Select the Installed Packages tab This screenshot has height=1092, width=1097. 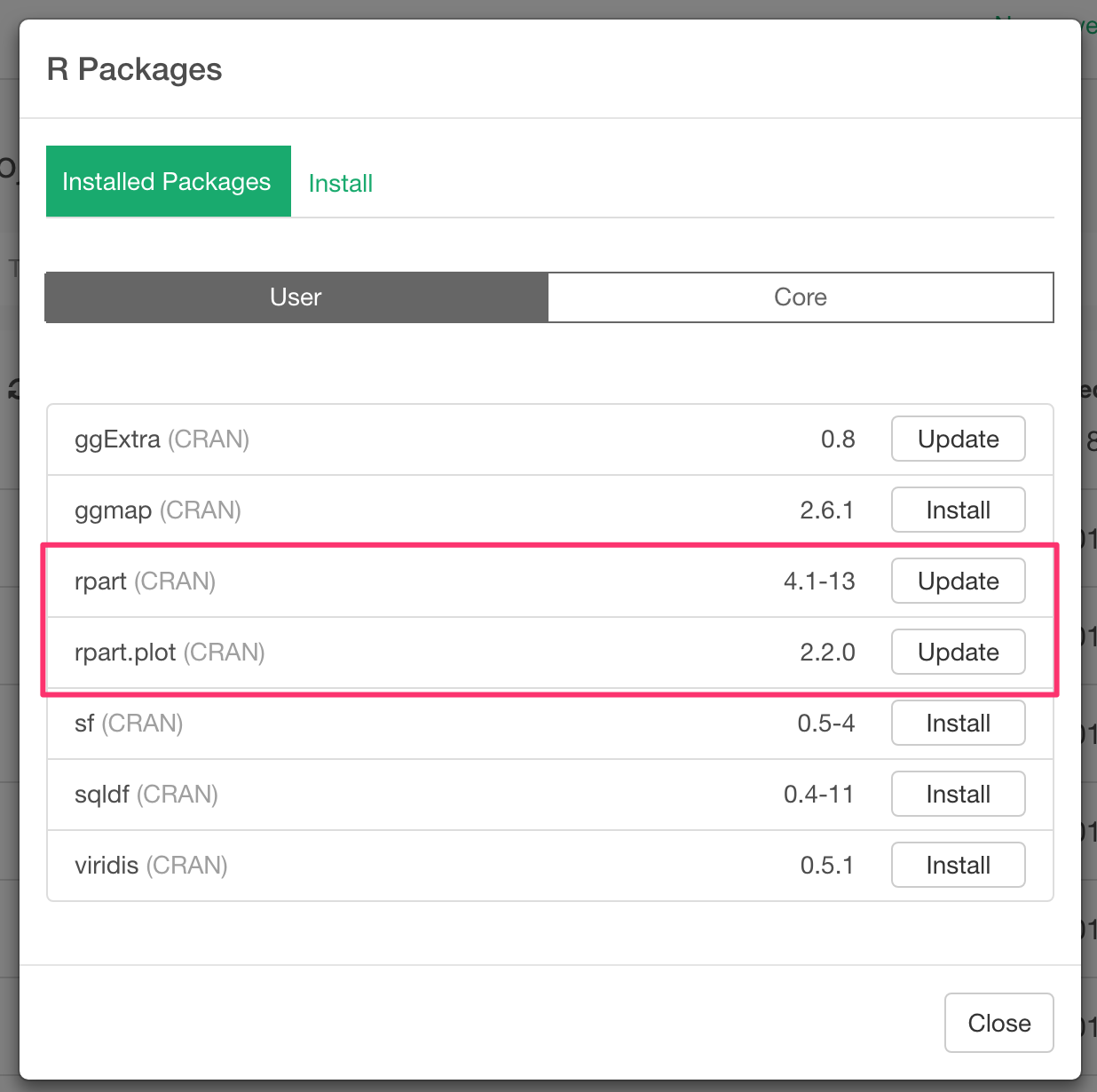(x=167, y=181)
